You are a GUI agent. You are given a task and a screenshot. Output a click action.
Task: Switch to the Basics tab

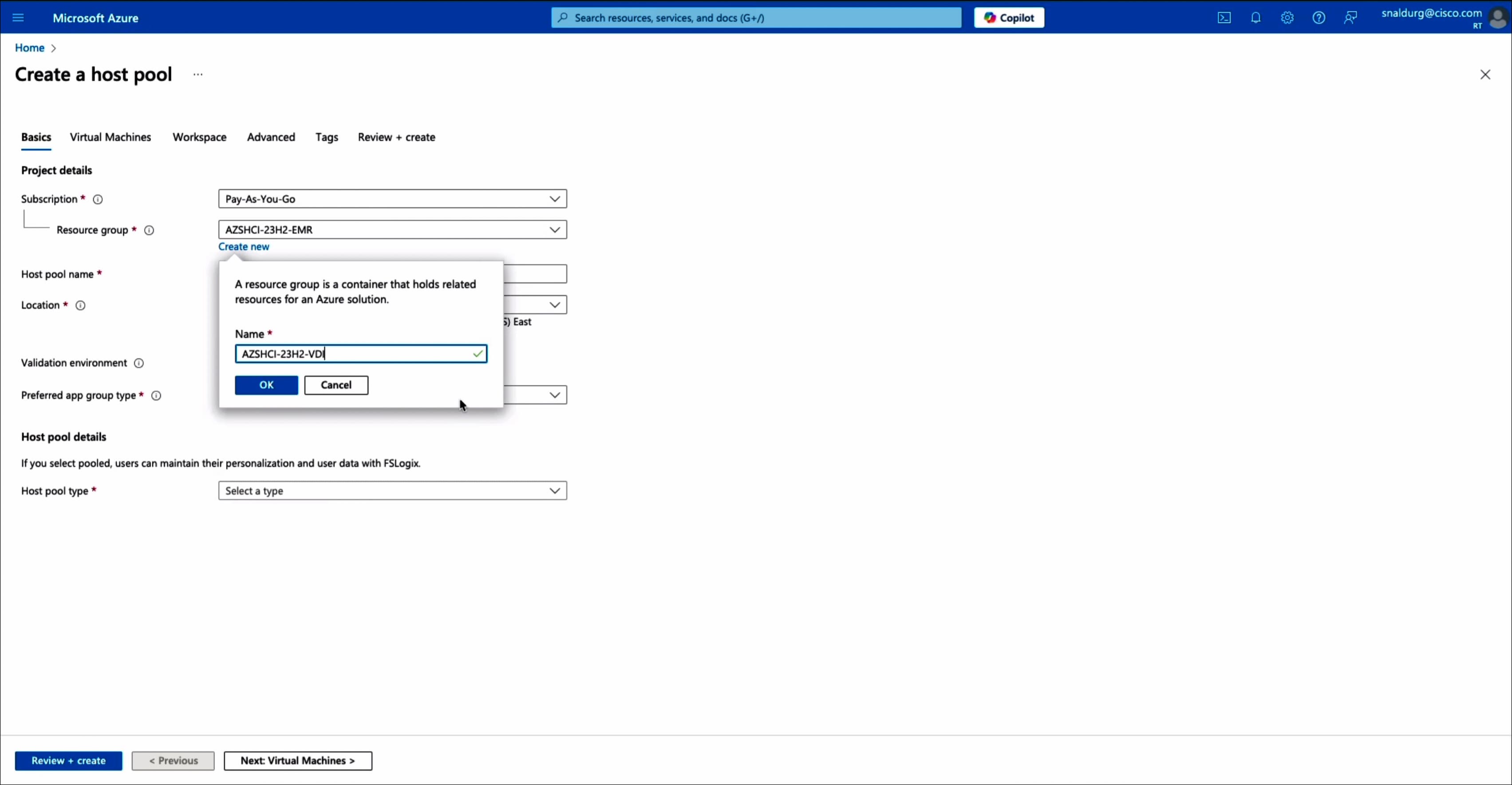36,137
